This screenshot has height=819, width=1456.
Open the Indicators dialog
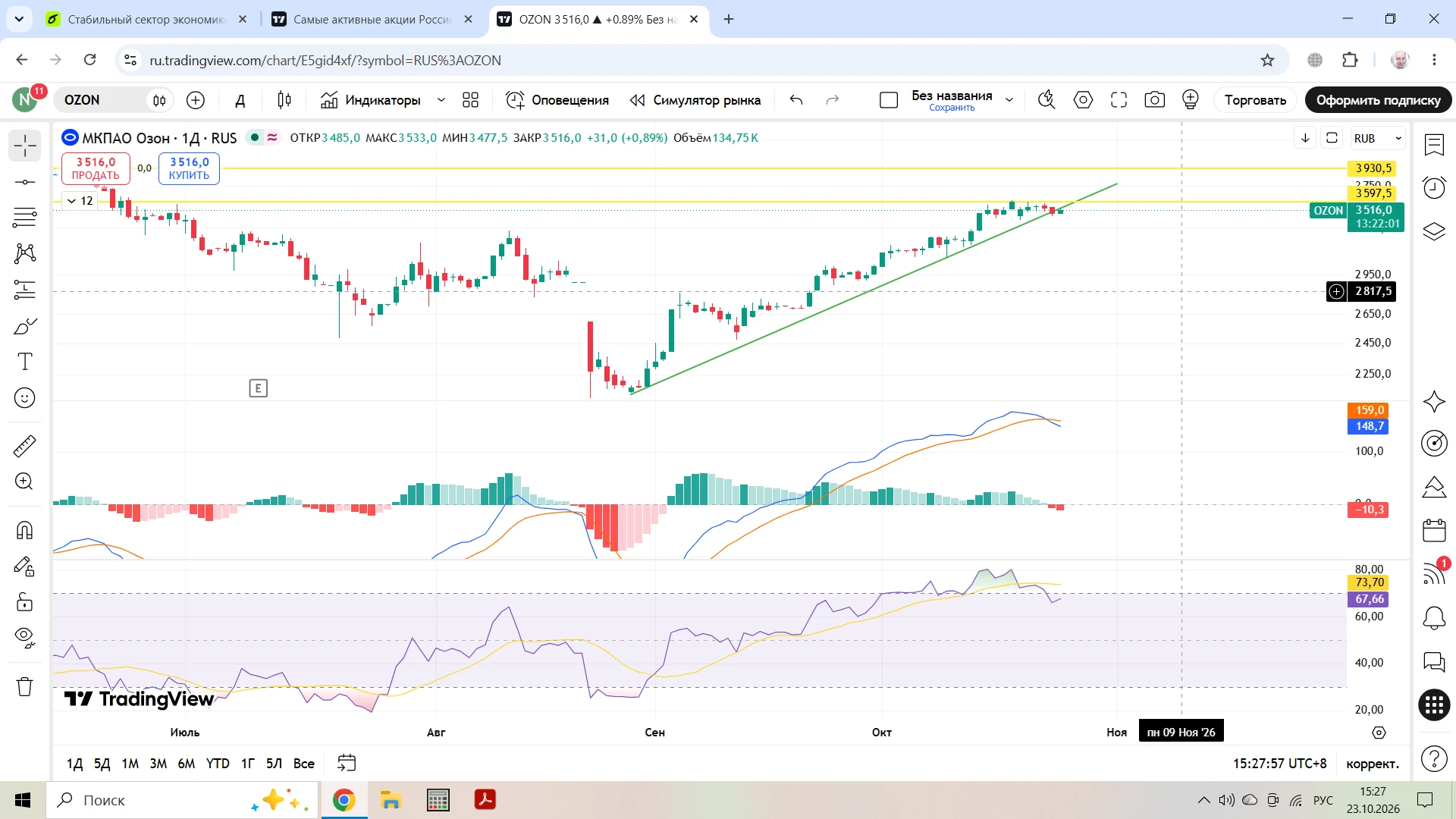[x=370, y=100]
